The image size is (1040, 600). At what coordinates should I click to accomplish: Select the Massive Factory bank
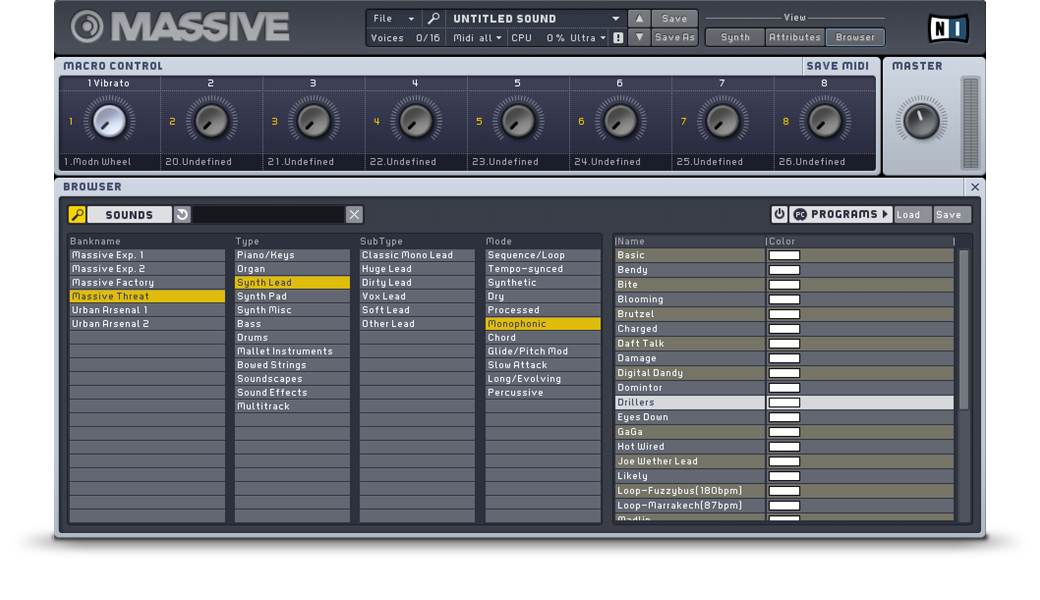click(147, 282)
